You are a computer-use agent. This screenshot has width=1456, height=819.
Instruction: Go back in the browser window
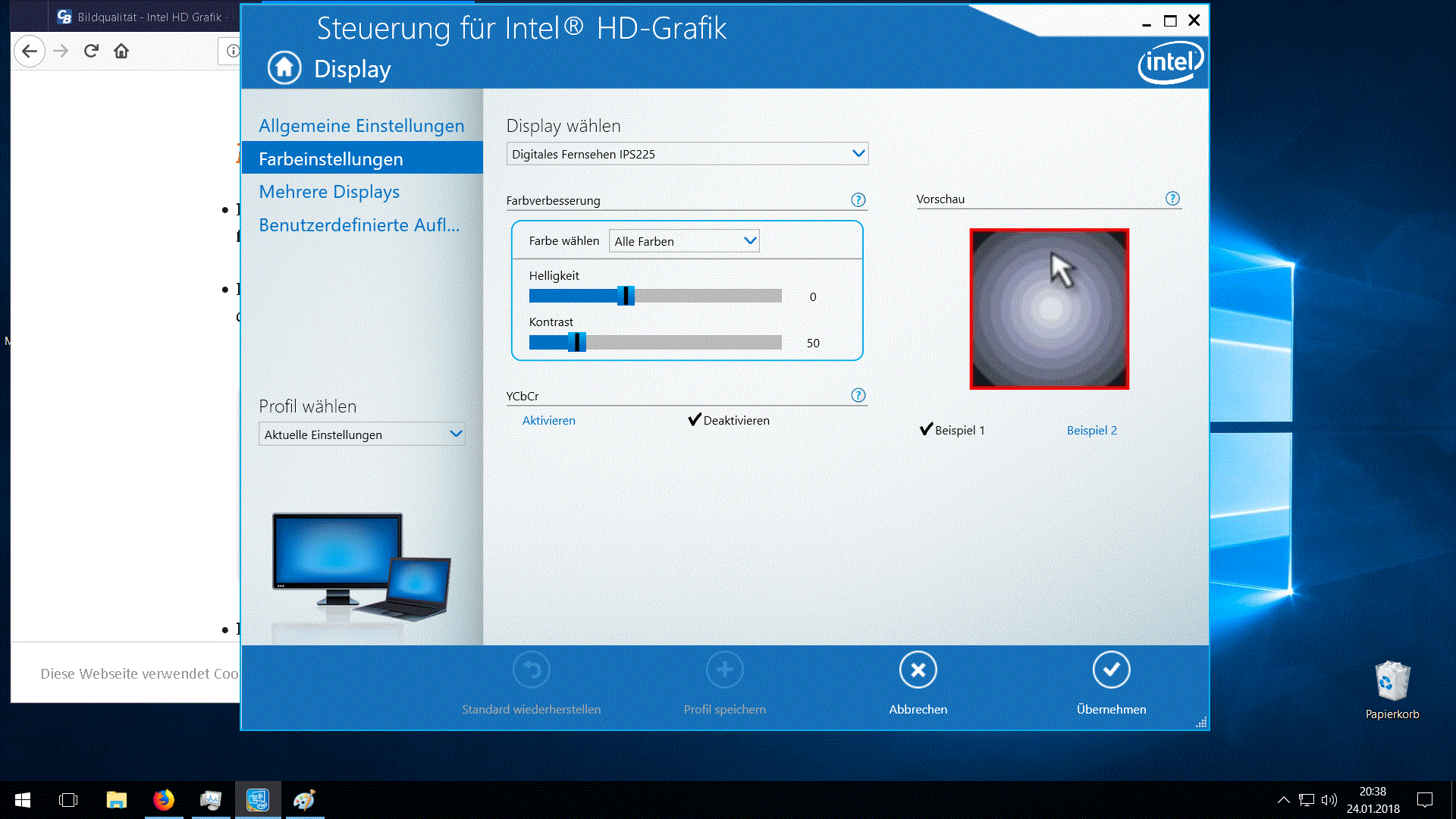click(x=30, y=51)
